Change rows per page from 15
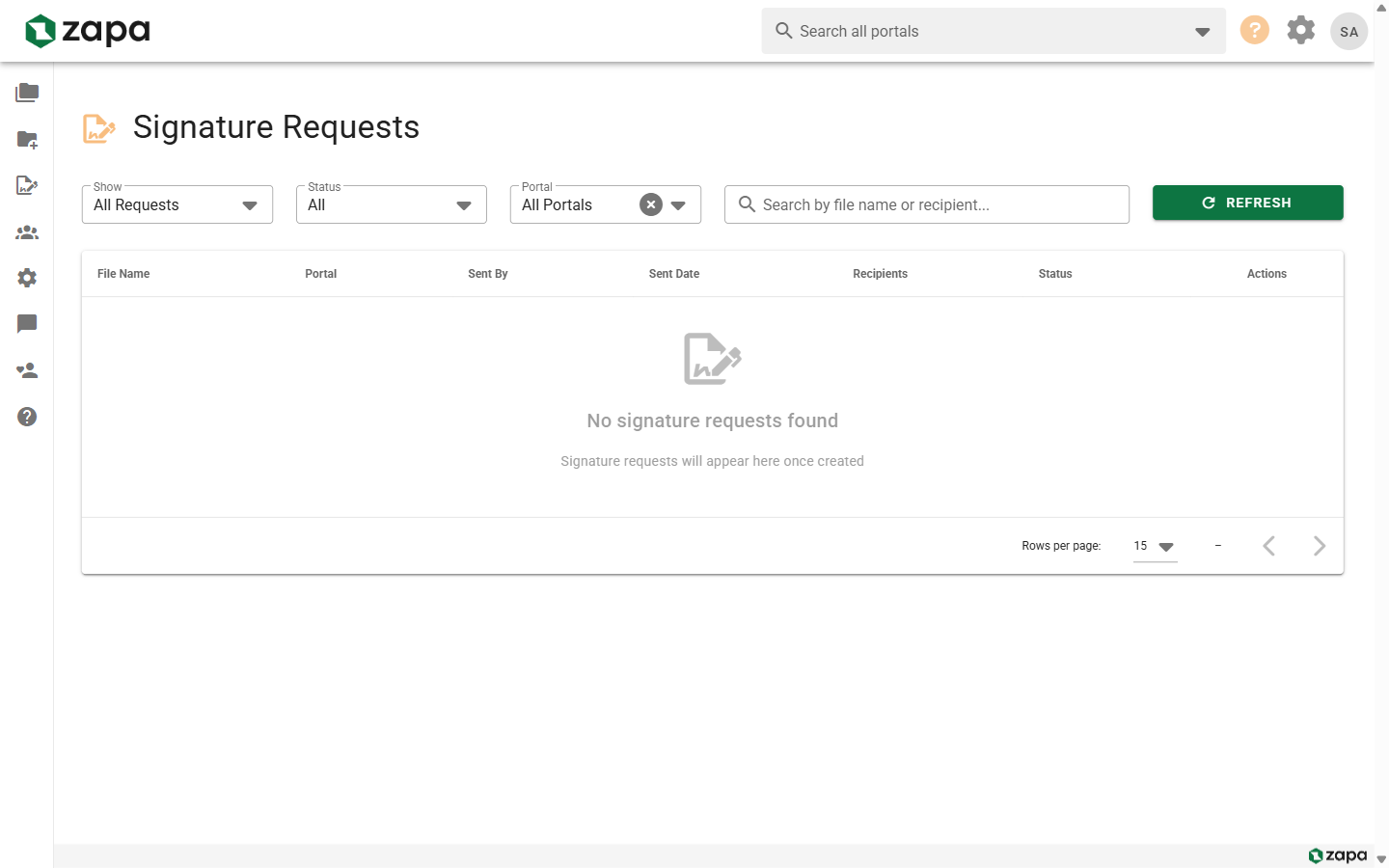The image size is (1389, 868). point(1155,546)
